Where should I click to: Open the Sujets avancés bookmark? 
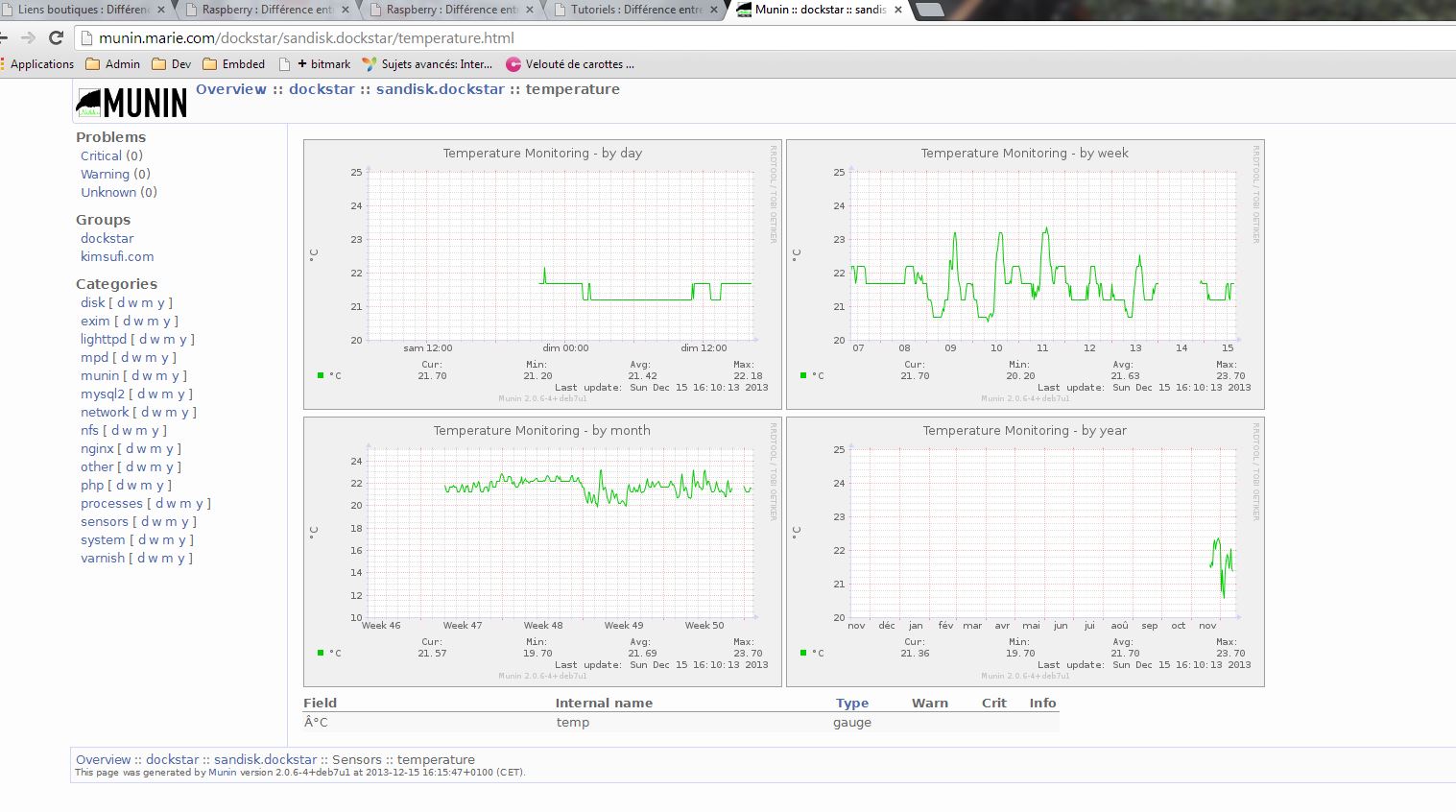[x=427, y=64]
